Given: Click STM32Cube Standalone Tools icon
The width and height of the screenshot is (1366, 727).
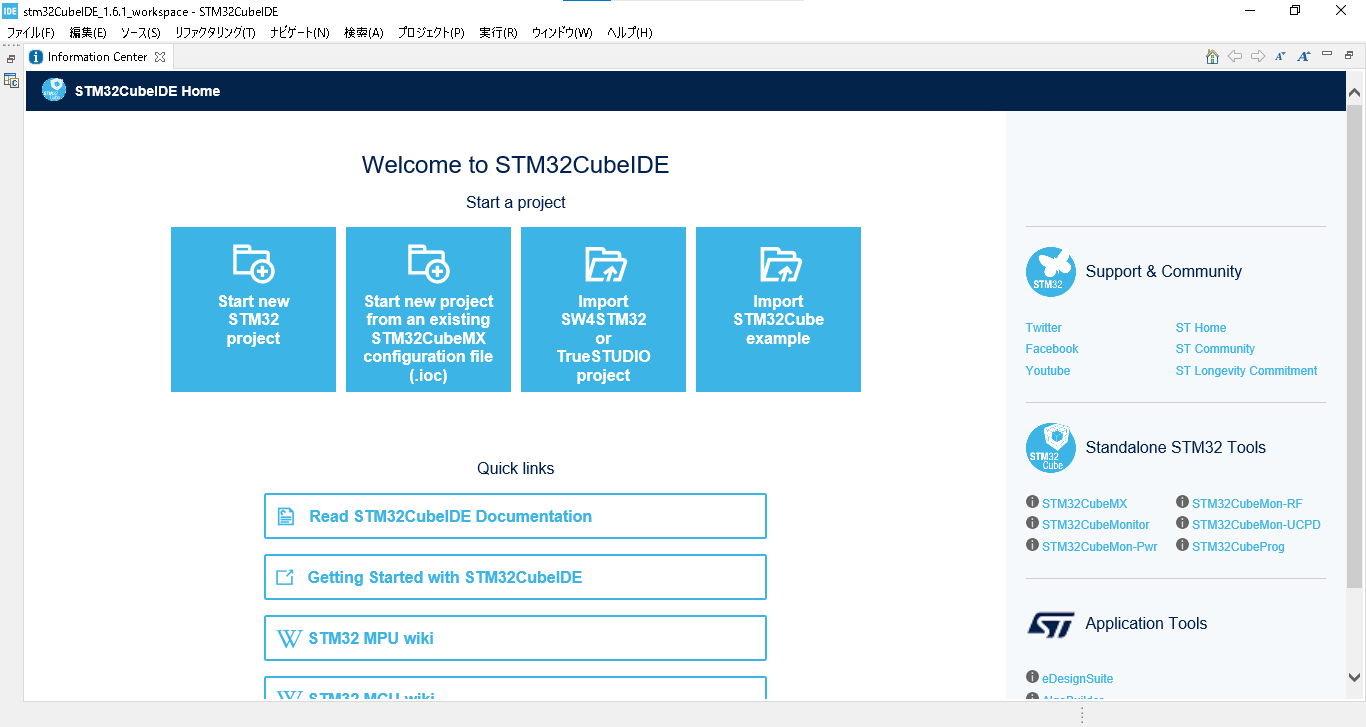Looking at the screenshot, I should point(1050,448).
